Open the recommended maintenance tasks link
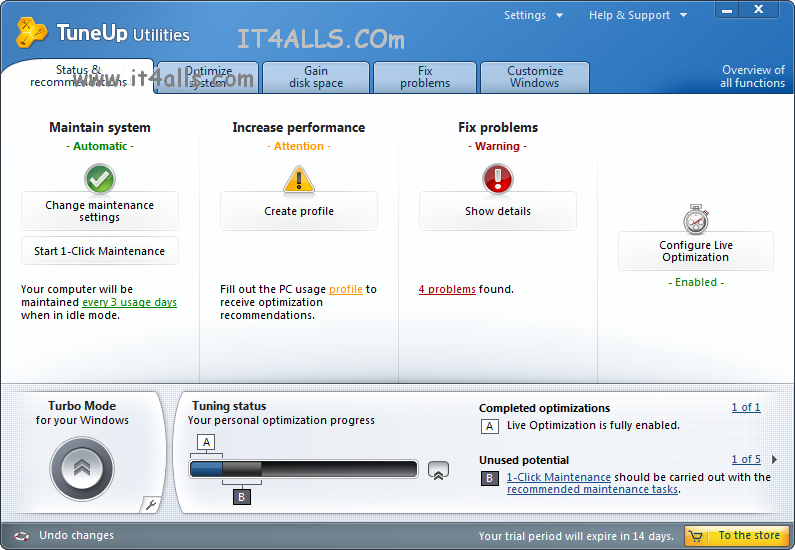 pos(592,490)
